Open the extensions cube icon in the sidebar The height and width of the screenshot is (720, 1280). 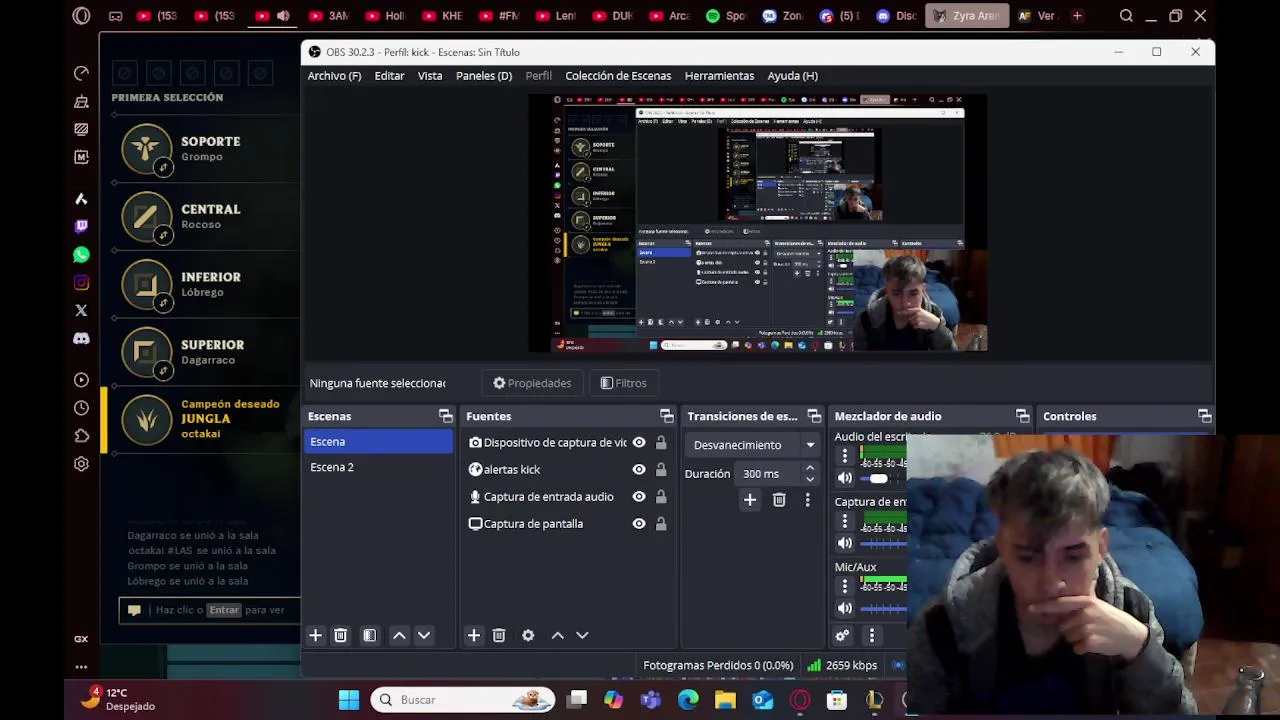[x=81, y=436]
